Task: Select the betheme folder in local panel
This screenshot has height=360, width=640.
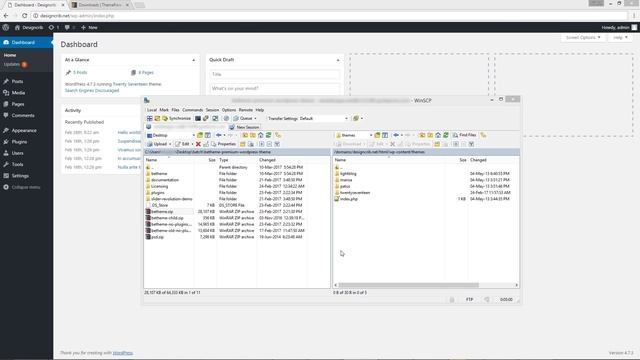Action: tap(159, 173)
